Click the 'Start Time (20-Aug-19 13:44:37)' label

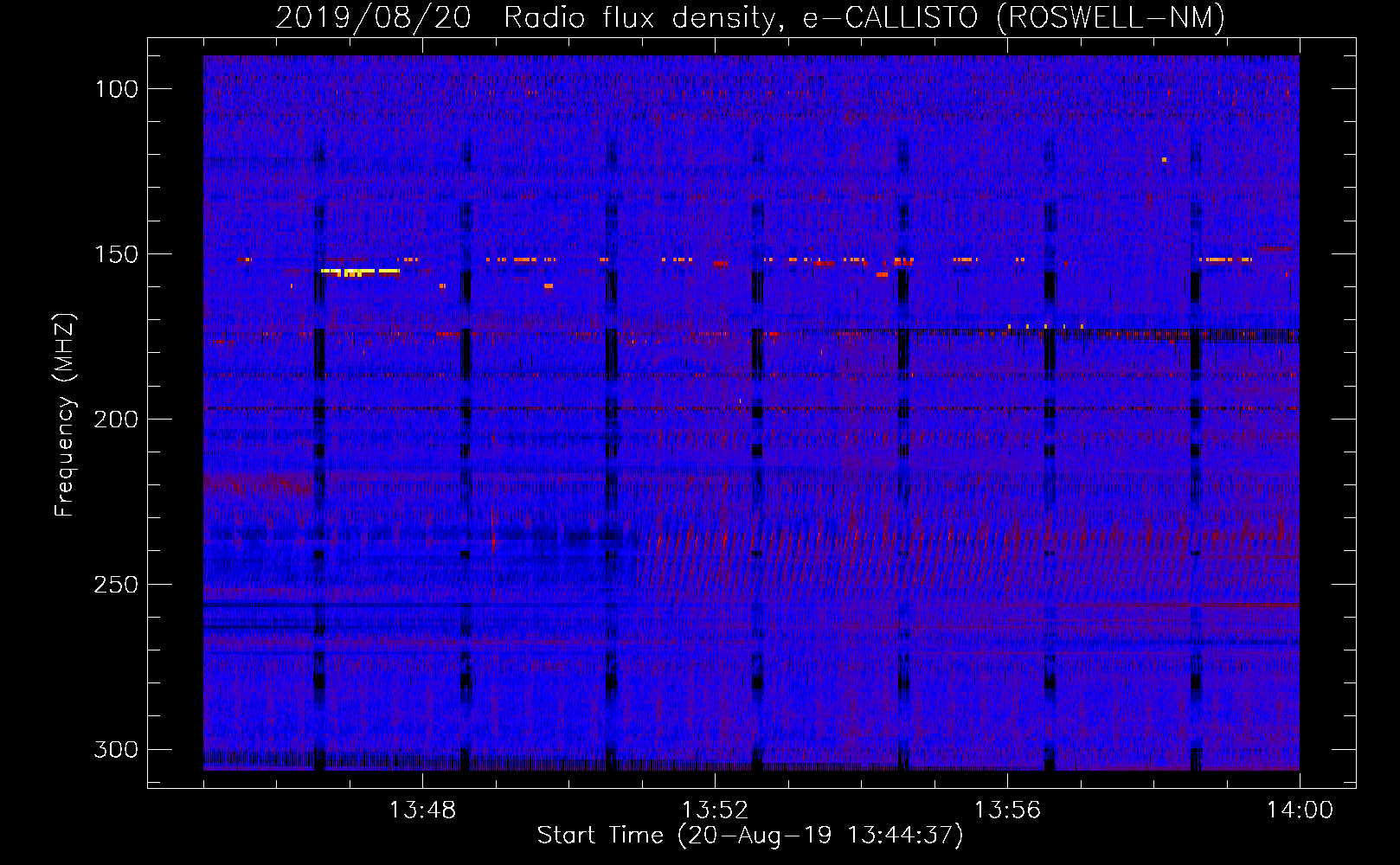(749, 836)
